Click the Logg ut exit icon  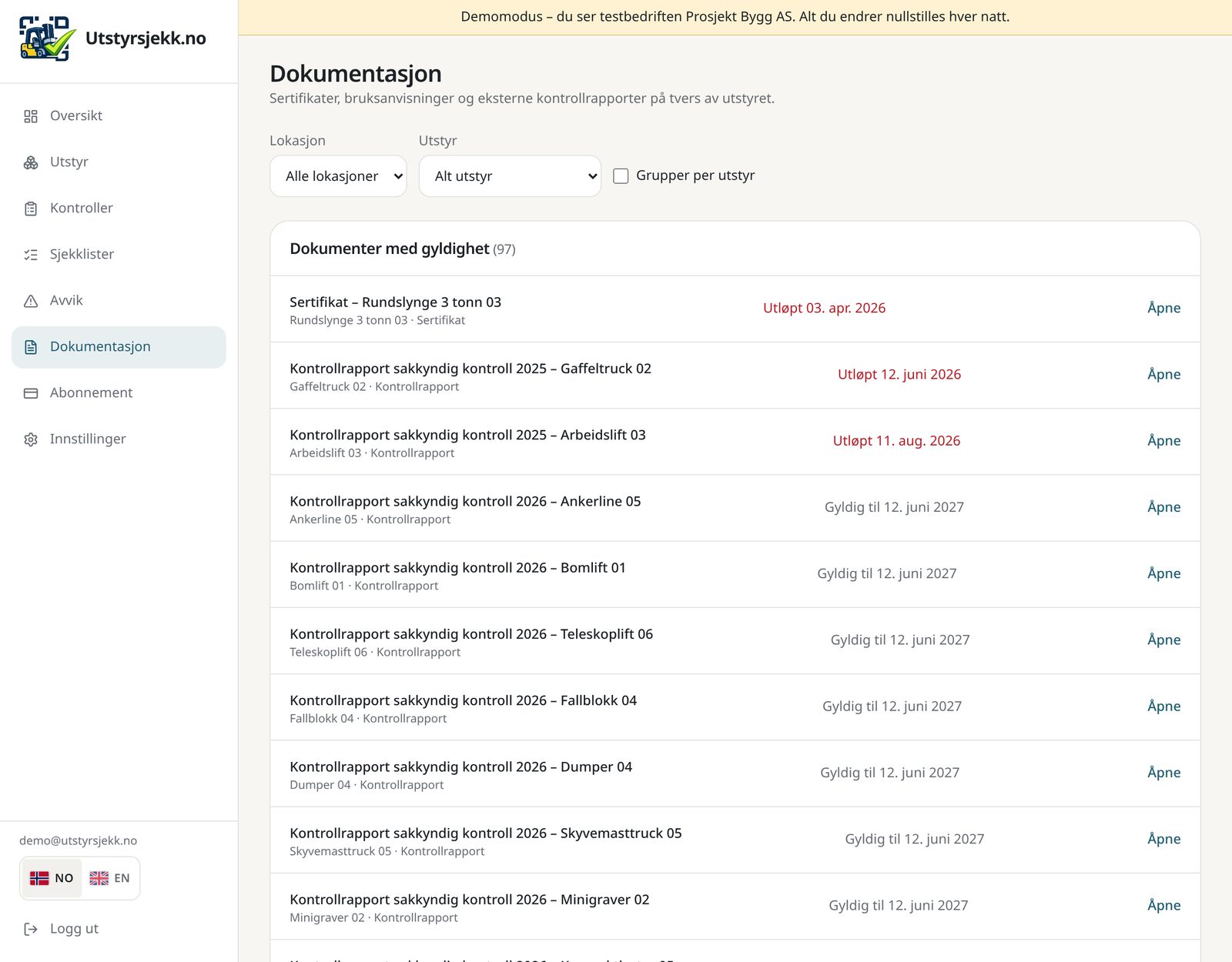(x=31, y=929)
